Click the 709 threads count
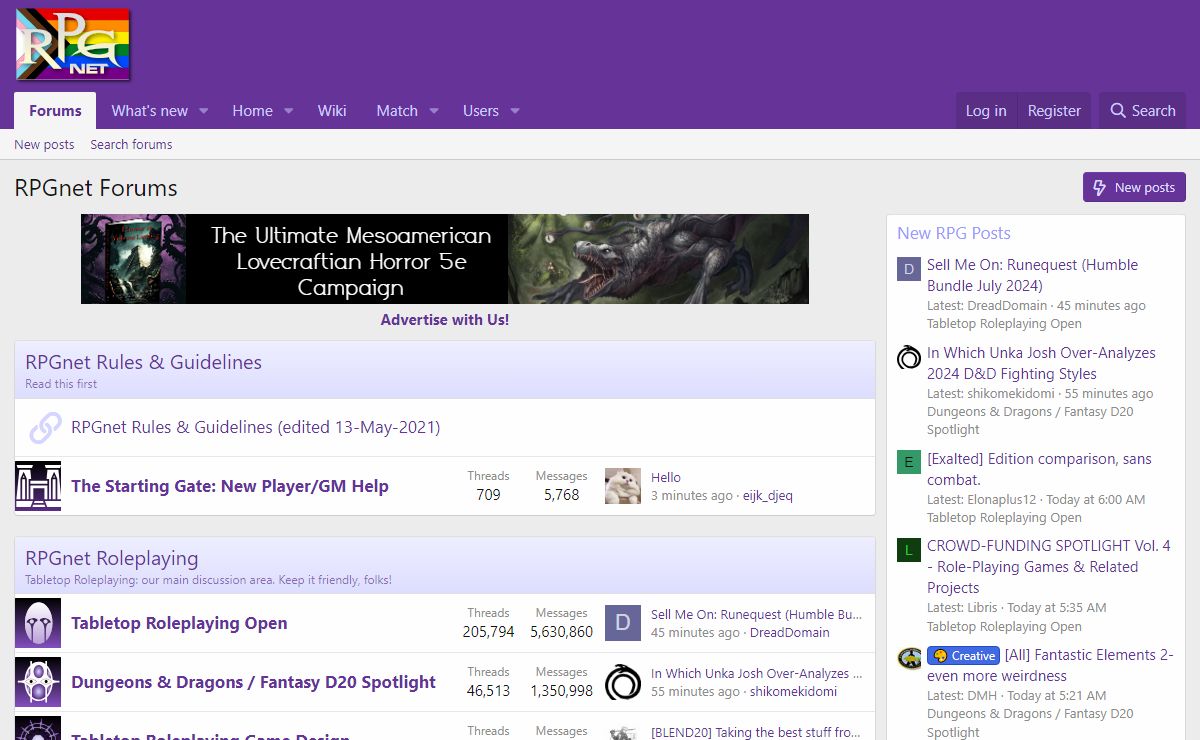 (488, 495)
